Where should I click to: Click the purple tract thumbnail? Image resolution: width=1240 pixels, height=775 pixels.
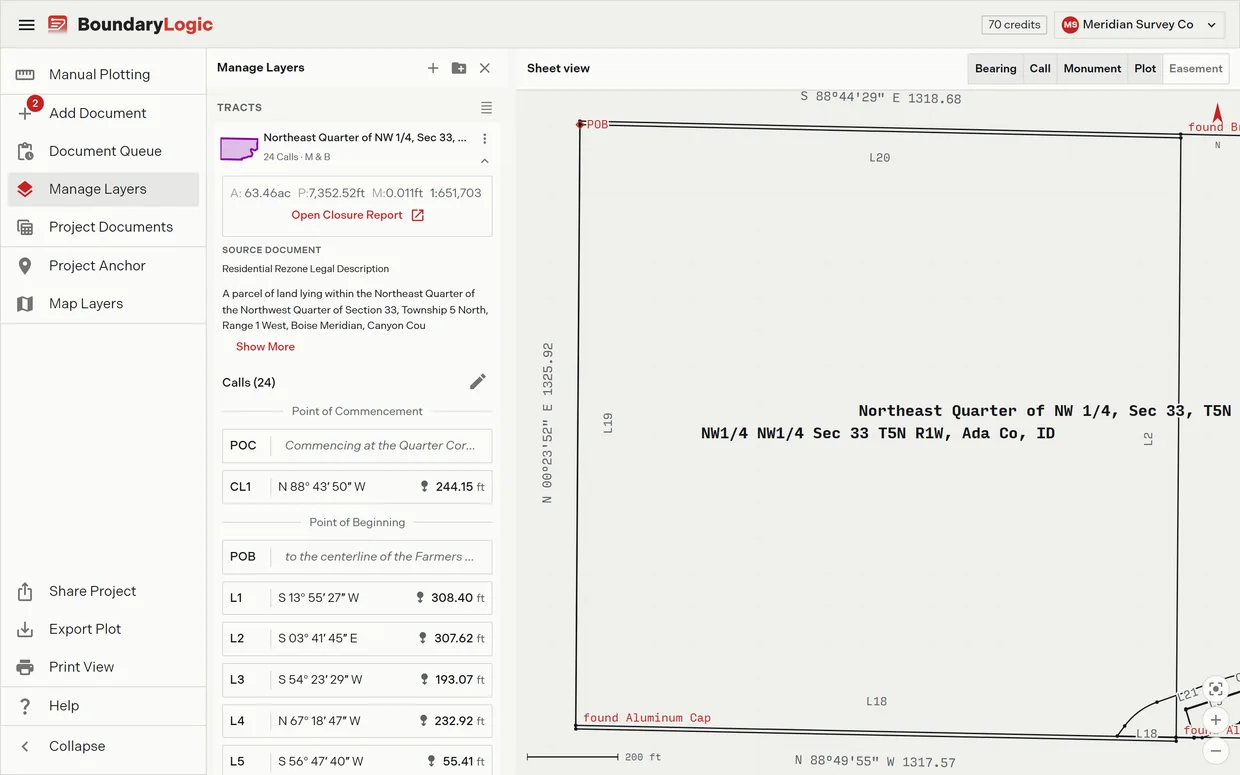coord(239,148)
